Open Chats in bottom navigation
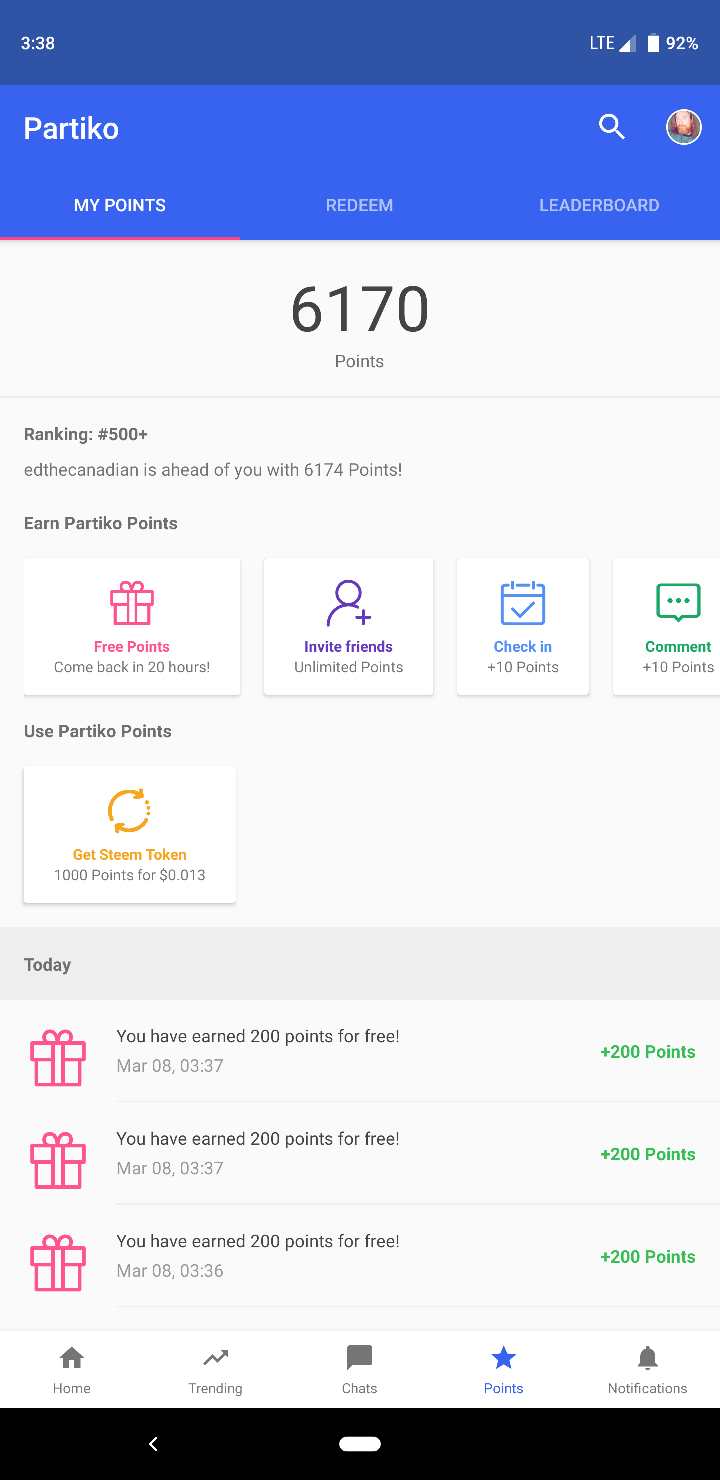720x1480 pixels. point(360,1370)
